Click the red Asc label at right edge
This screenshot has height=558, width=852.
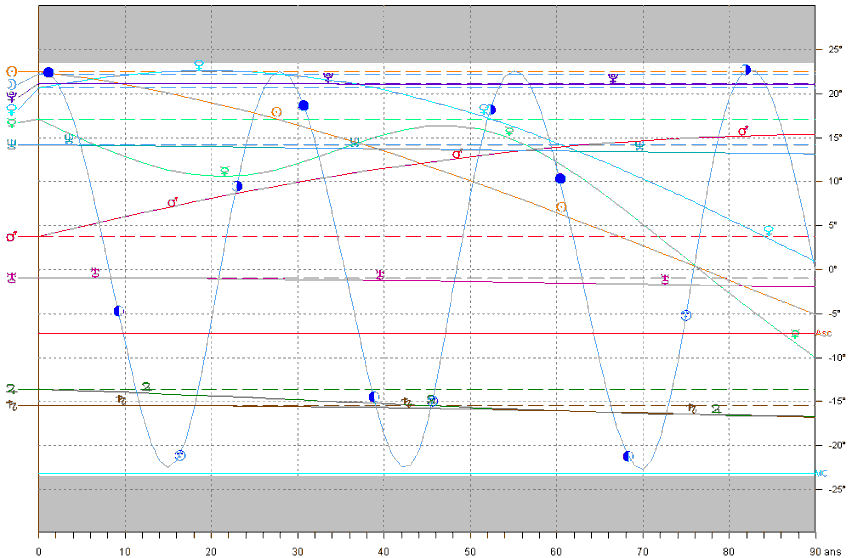(824, 333)
